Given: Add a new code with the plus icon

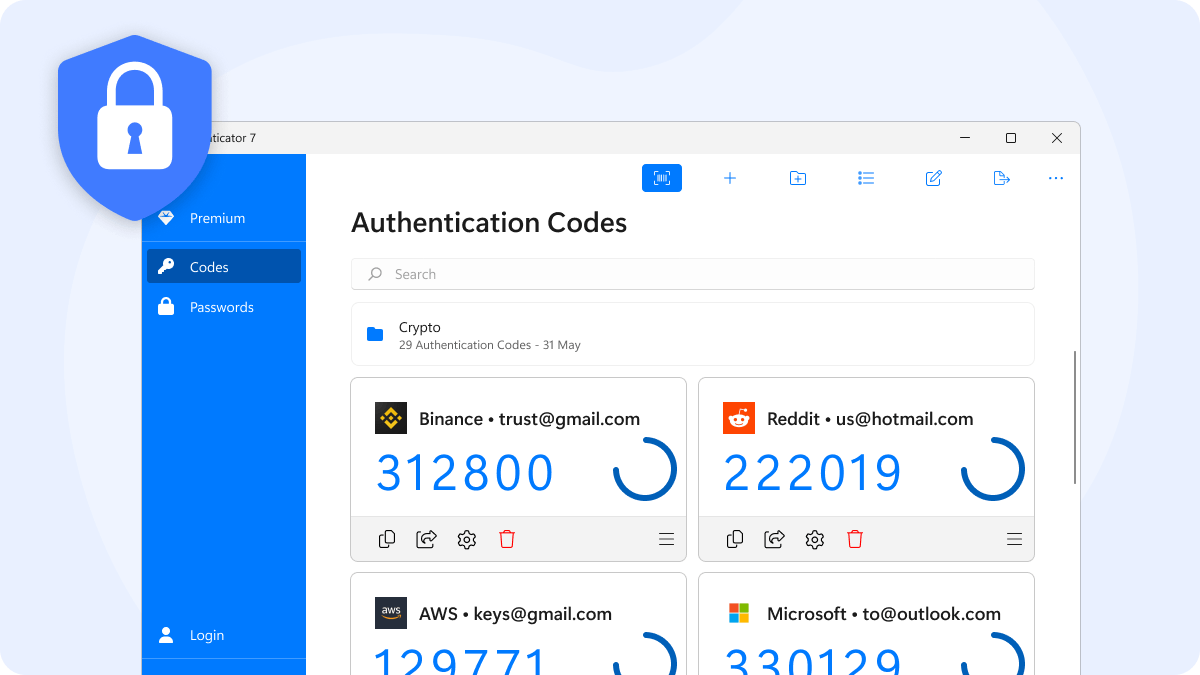Looking at the screenshot, I should (x=730, y=178).
